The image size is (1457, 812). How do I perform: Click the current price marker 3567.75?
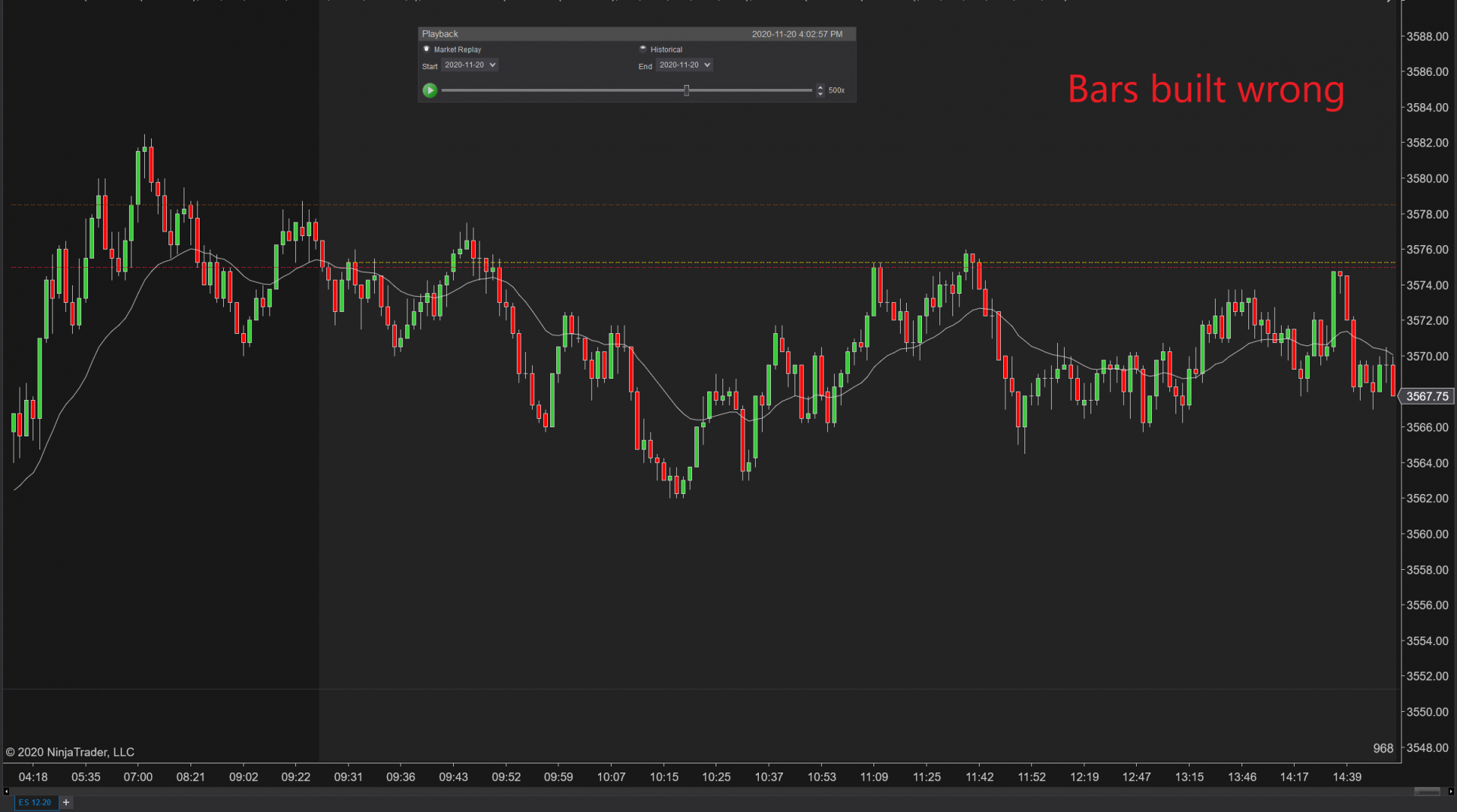coord(1427,396)
